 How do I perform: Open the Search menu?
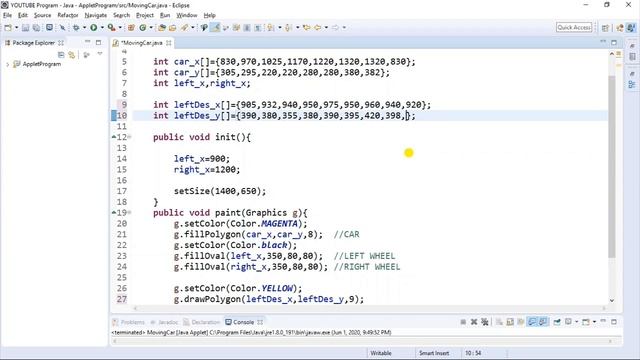tap(121, 15)
